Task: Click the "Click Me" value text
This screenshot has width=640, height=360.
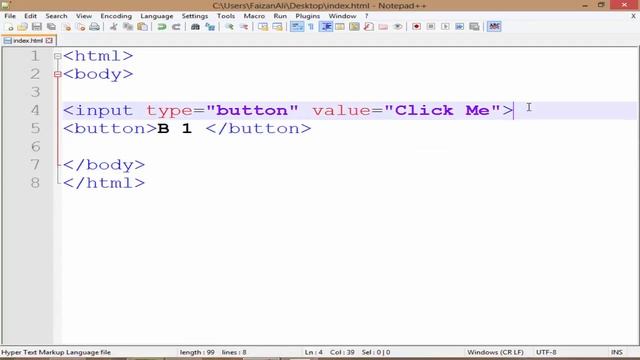Action: 442,110
